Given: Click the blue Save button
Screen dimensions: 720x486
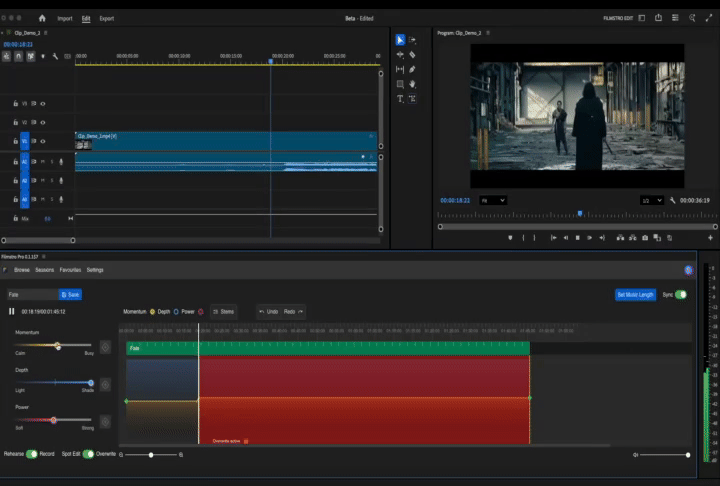Looking at the screenshot, I should 70,295.
